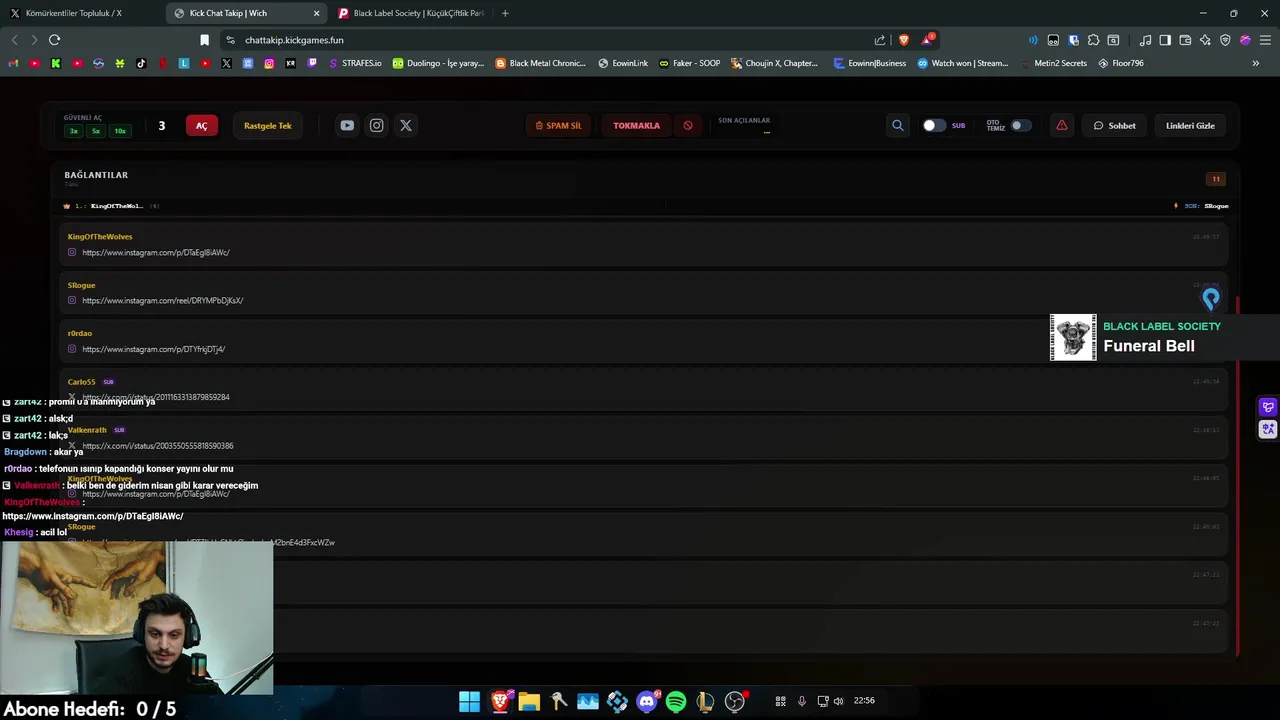This screenshot has width=1280, height=720.
Task: Select the 3x safe-open option
Action: coord(73,131)
